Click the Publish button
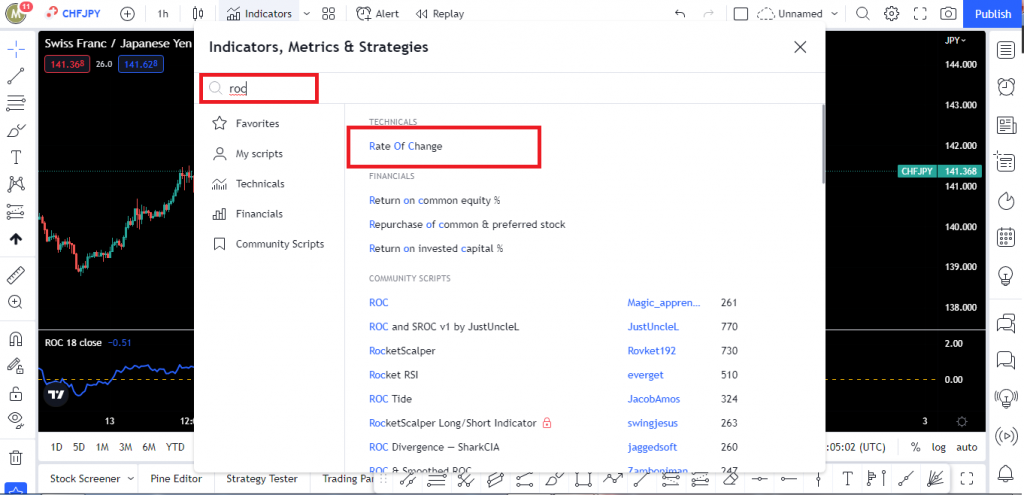 coord(993,14)
